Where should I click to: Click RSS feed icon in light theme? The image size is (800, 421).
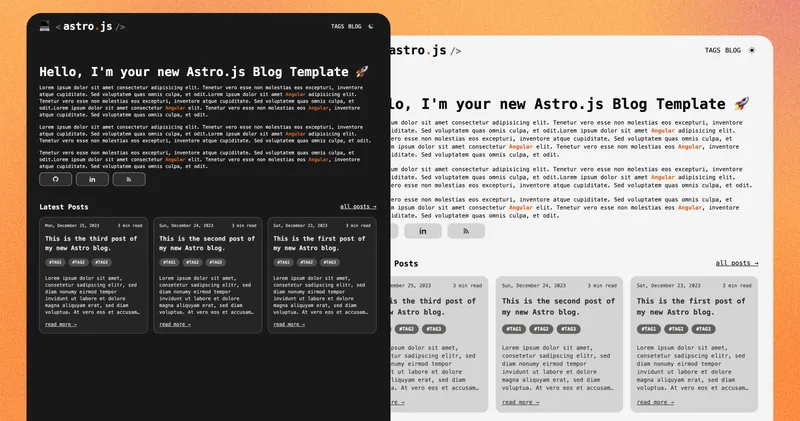click(x=466, y=231)
